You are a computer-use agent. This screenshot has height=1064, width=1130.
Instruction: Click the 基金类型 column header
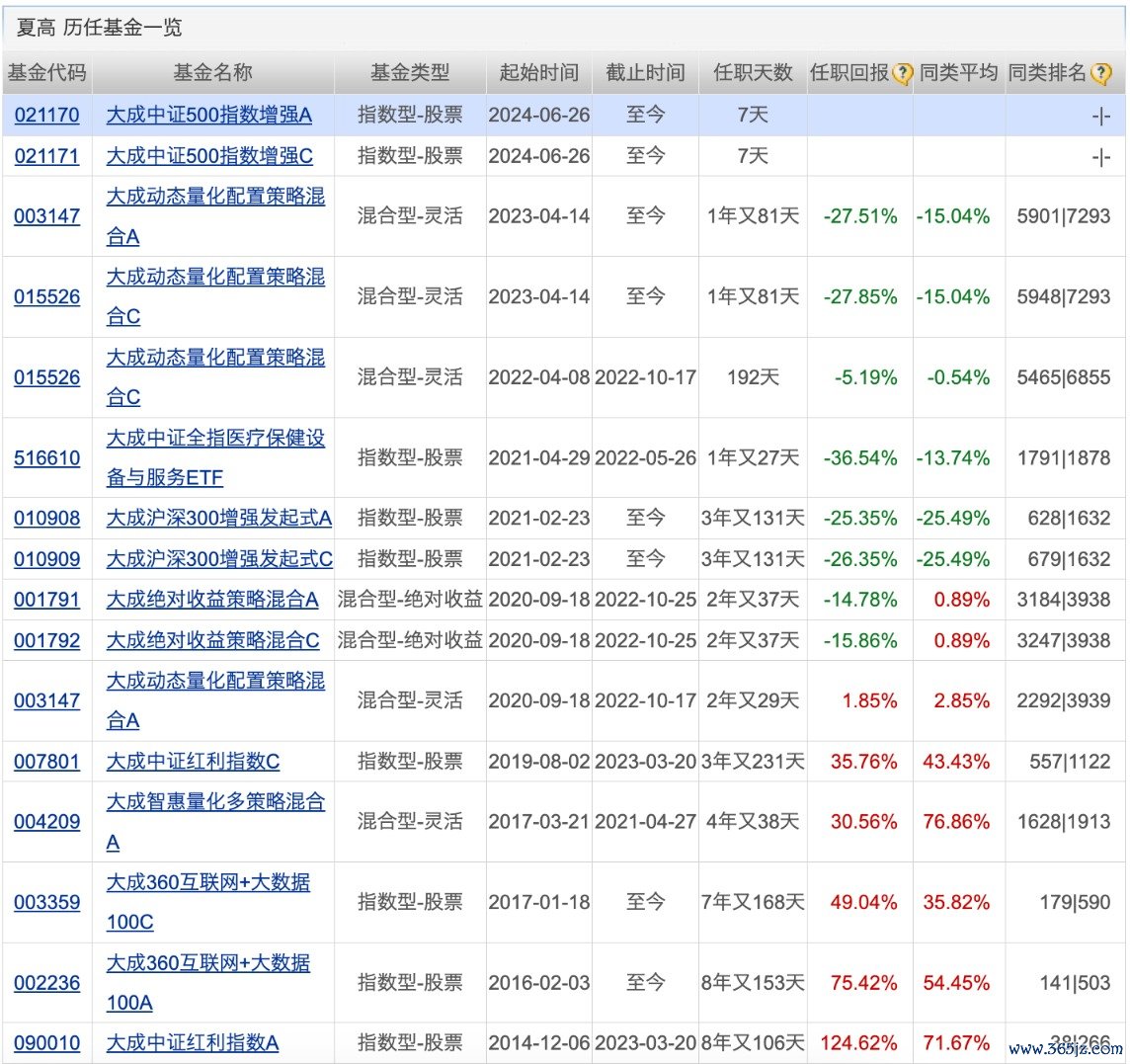click(x=410, y=73)
